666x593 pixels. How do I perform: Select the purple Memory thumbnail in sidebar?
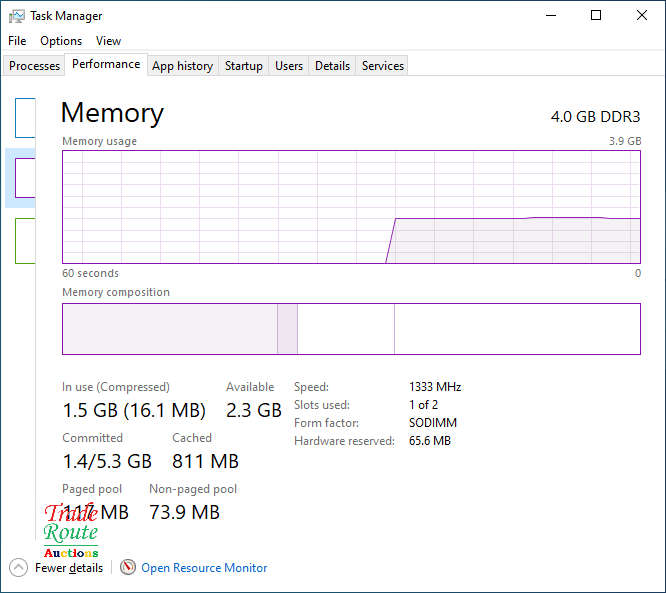tap(25, 178)
